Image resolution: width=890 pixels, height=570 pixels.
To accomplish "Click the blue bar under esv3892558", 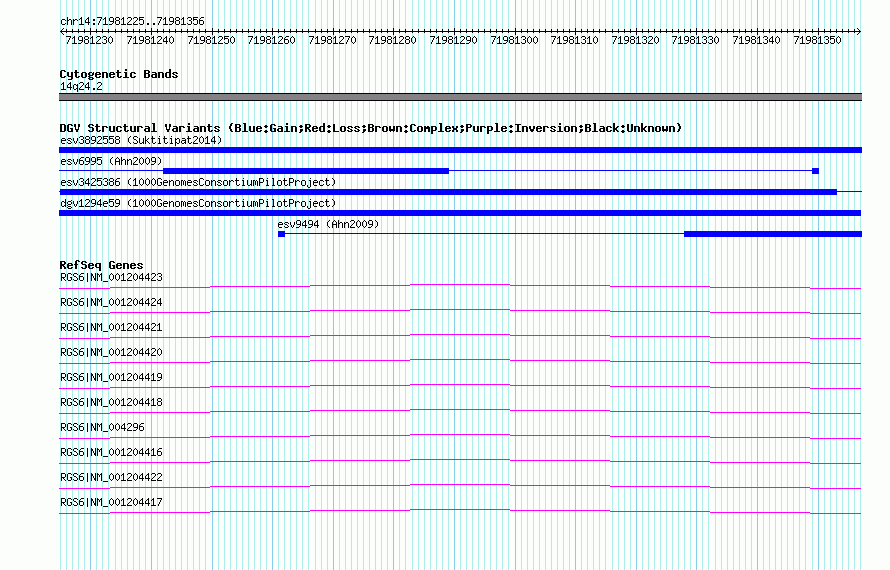I will [460, 150].
